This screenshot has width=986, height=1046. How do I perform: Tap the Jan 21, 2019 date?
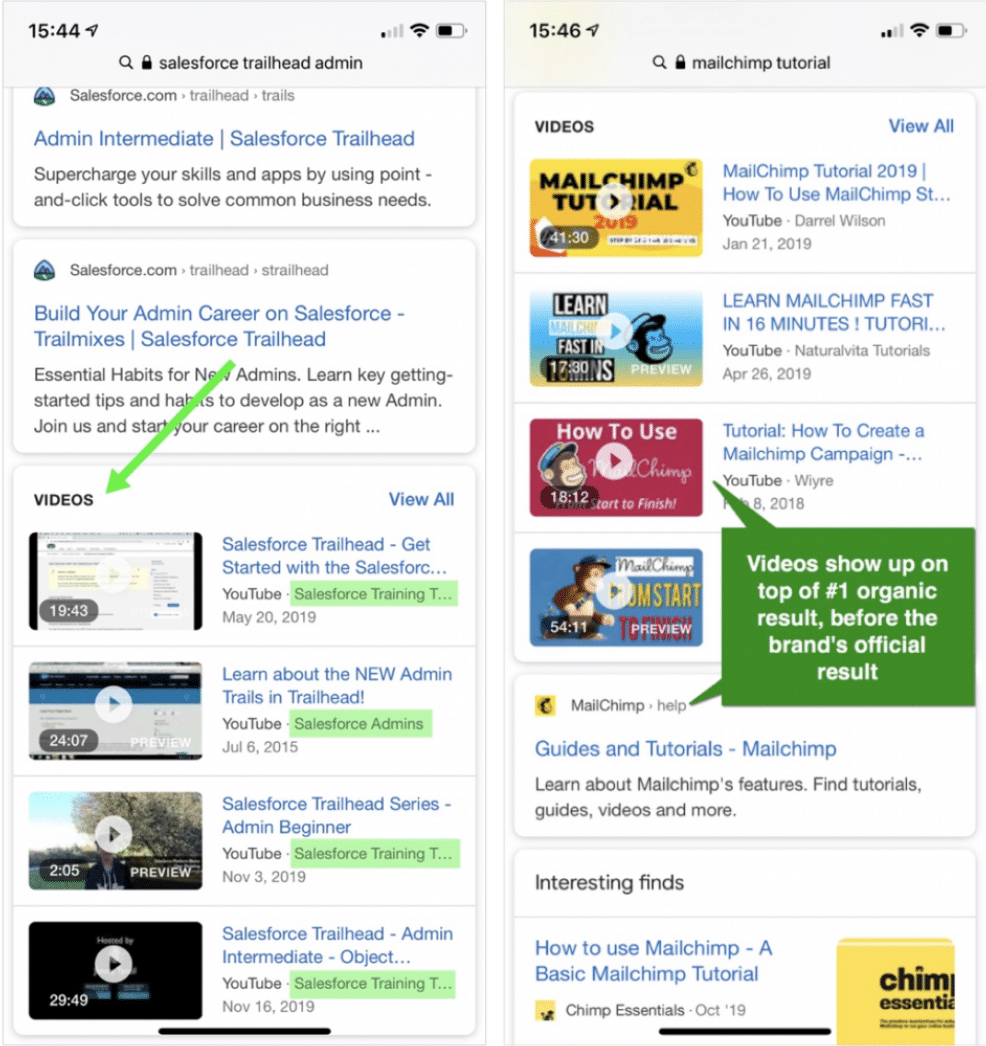(767, 244)
